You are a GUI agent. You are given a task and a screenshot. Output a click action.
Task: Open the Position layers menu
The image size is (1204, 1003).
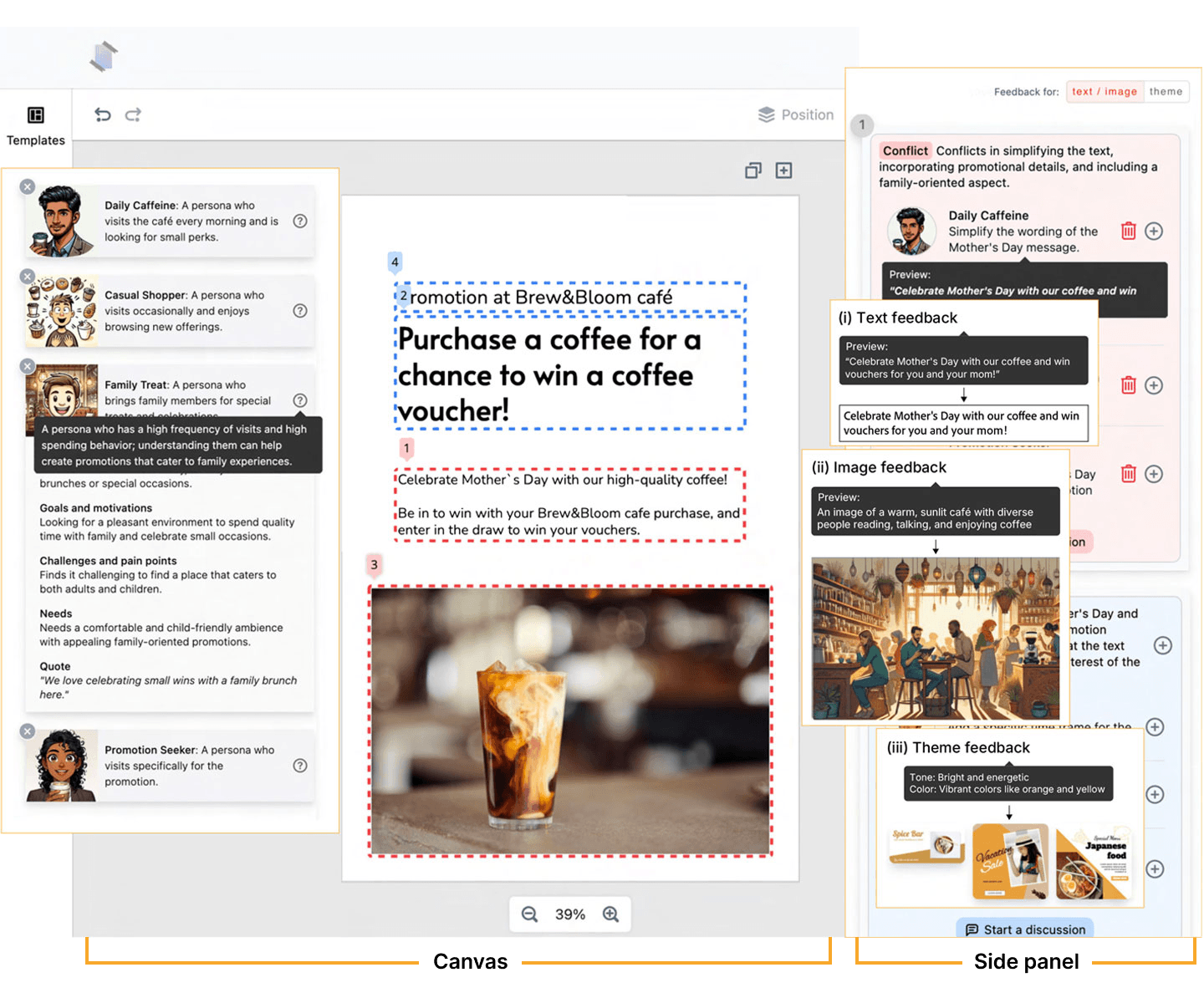pyautogui.click(x=796, y=115)
